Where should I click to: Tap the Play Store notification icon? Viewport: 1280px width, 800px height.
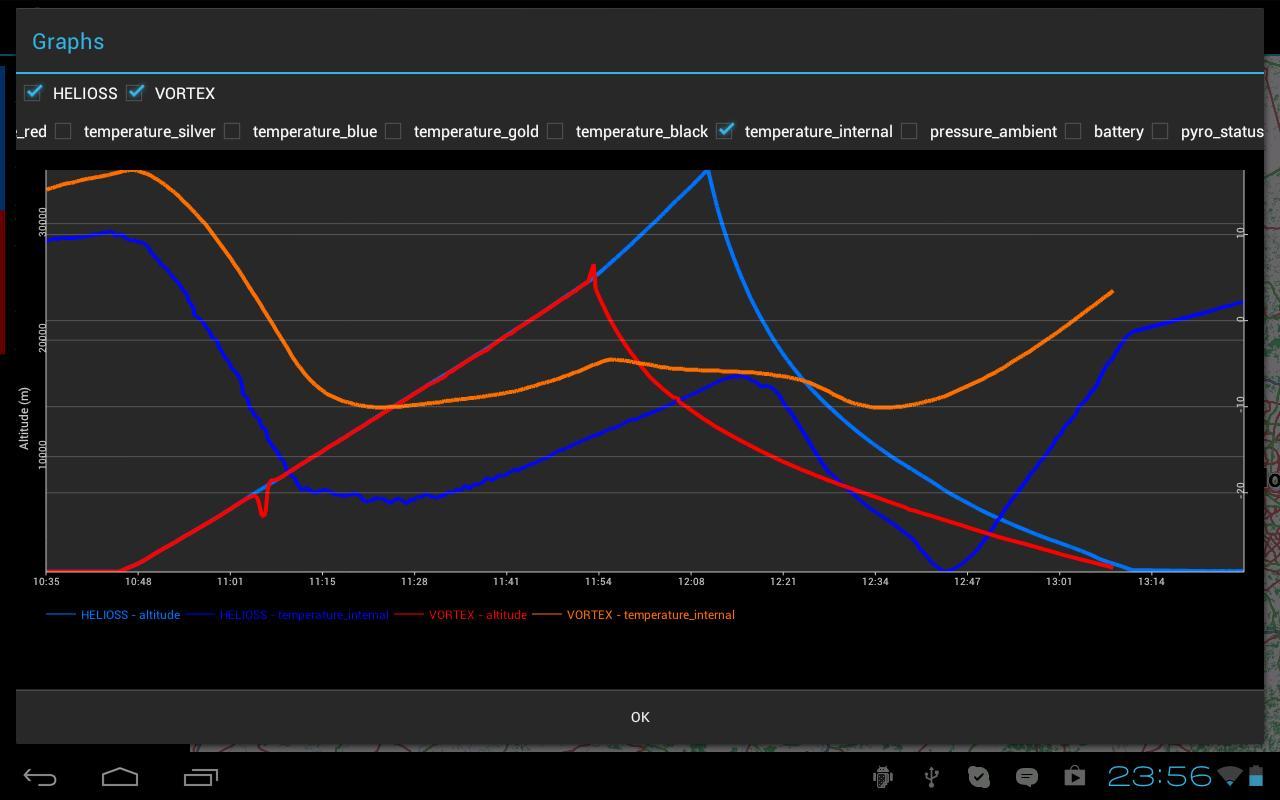pyautogui.click(x=1074, y=777)
